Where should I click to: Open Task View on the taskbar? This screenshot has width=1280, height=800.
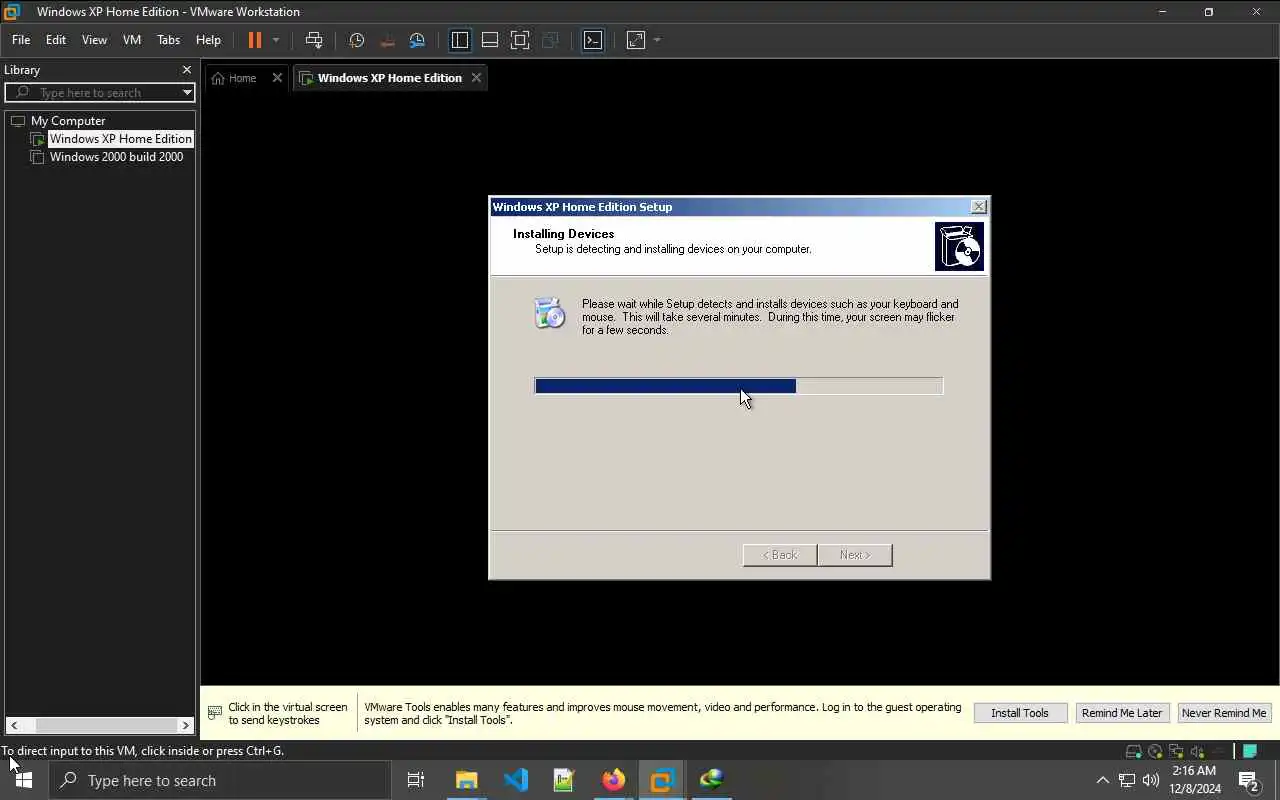(416, 780)
